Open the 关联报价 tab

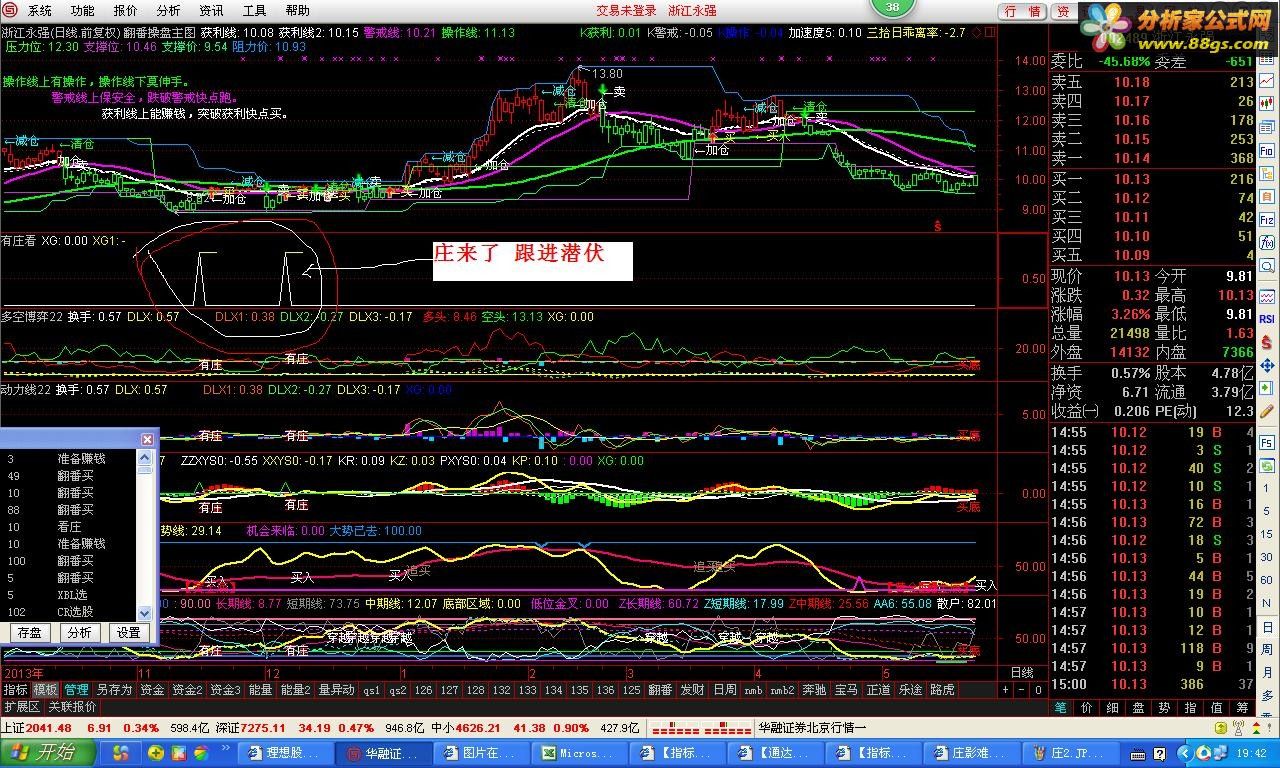click(x=72, y=707)
